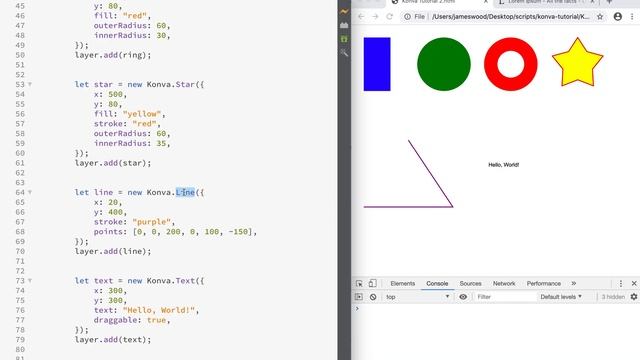The height and width of the screenshot is (360, 640).
Task: Open the Performance tab
Action: pos(543,283)
